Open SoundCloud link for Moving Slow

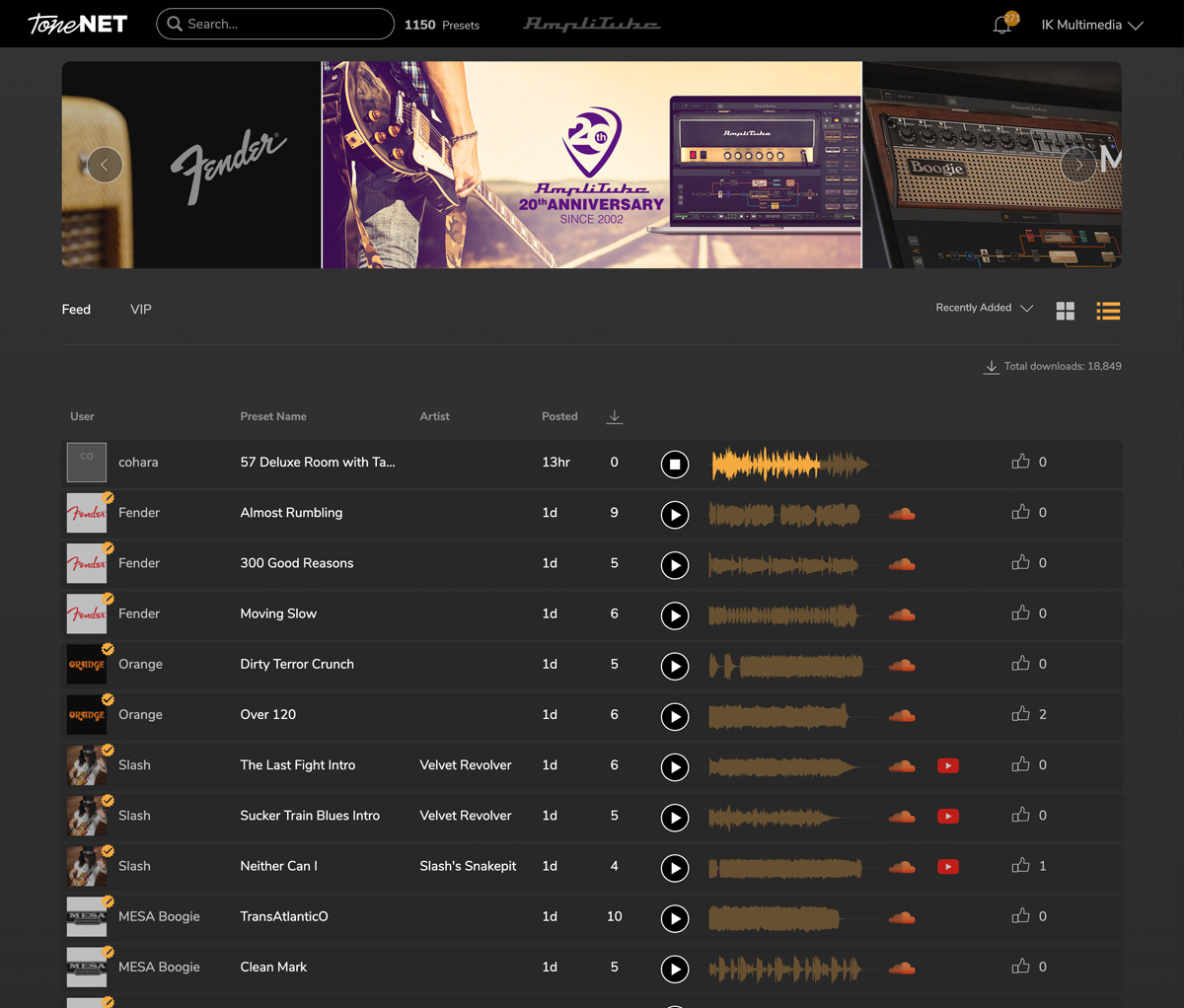click(902, 614)
